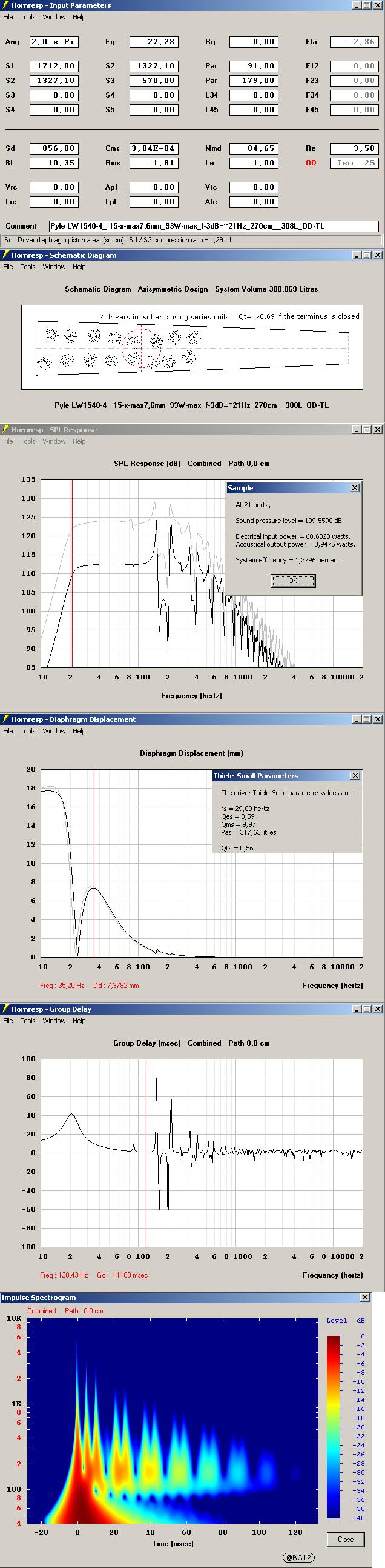The height and width of the screenshot is (1568, 385).
Task: Open File menu in Schematic Diagram window
Action: (8, 267)
